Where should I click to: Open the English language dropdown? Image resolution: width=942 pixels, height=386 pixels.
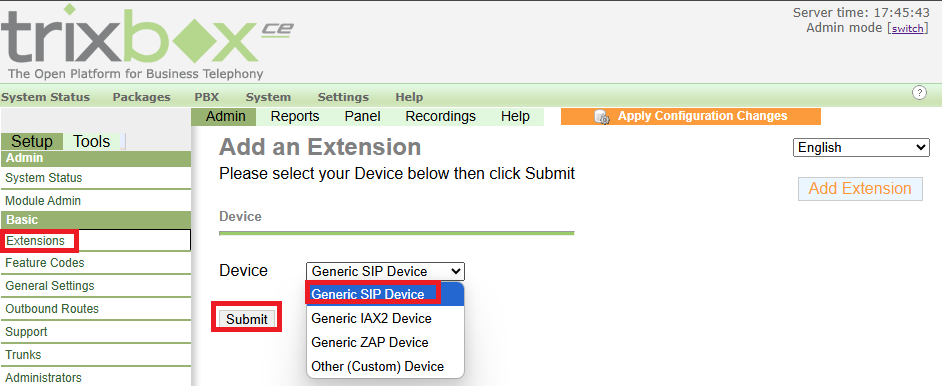point(861,148)
